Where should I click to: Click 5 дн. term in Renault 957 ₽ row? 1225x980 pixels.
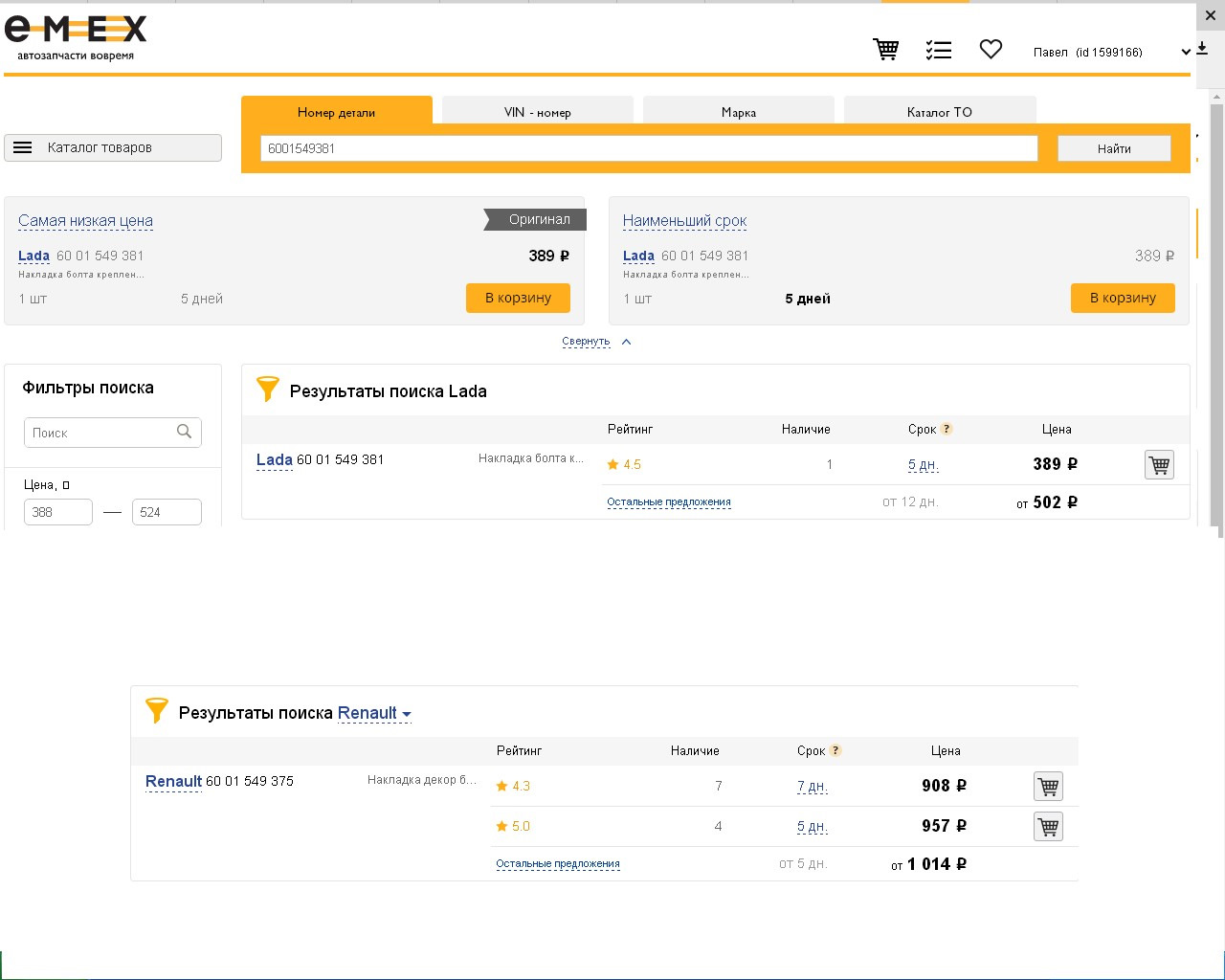pyautogui.click(x=813, y=827)
